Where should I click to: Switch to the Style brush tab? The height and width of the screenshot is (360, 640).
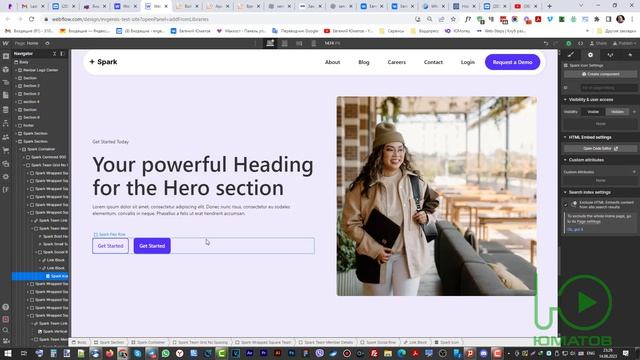571,55
